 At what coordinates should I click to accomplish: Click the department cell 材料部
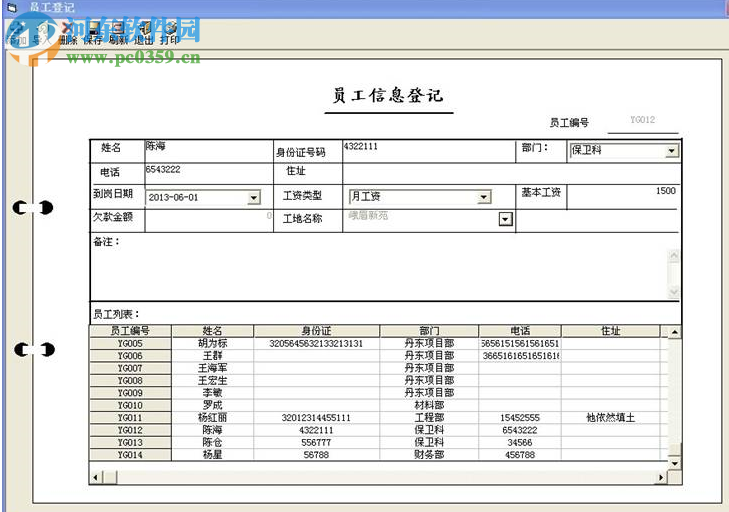(429, 405)
